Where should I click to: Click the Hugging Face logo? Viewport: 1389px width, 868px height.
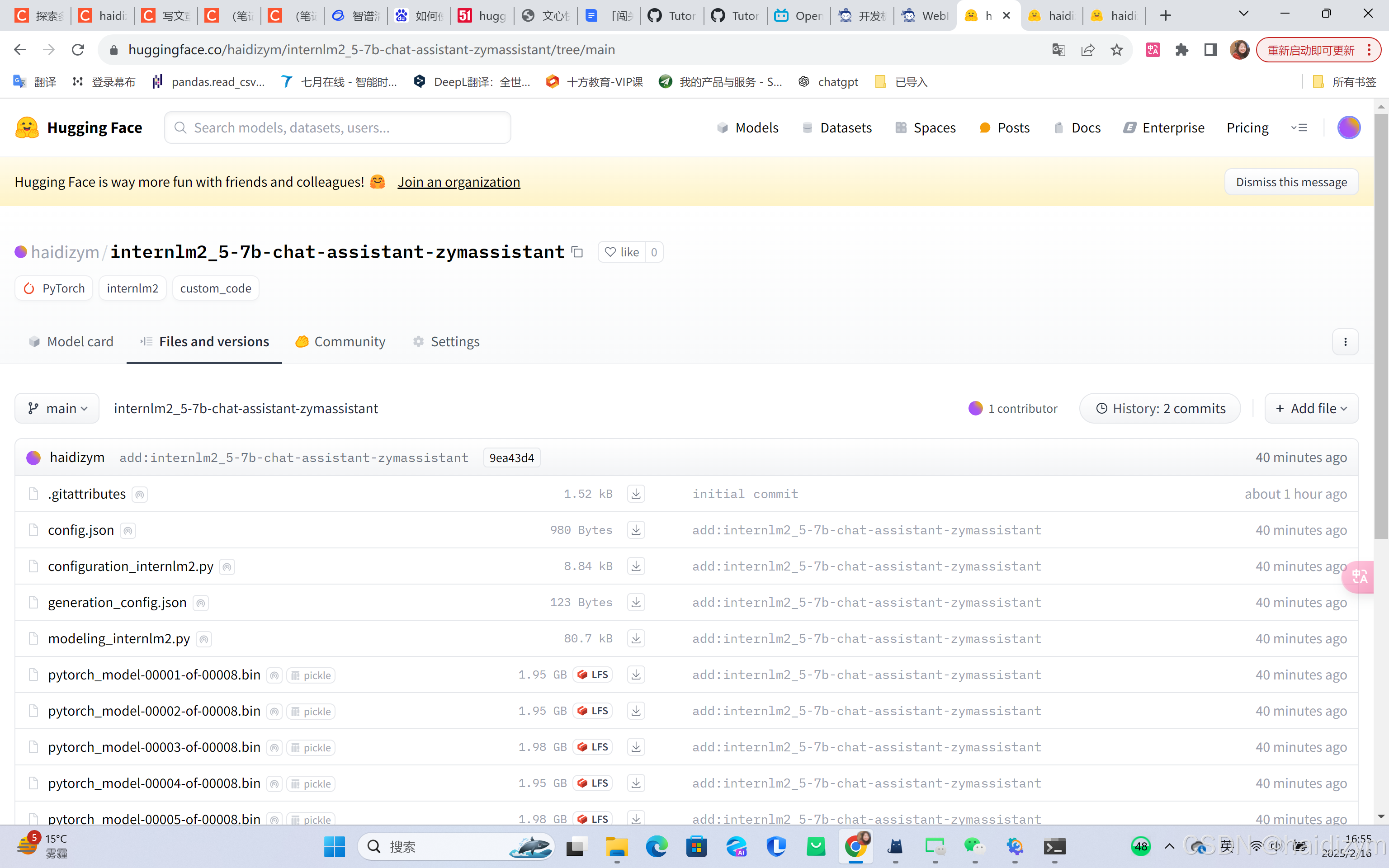click(x=79, y=127)
